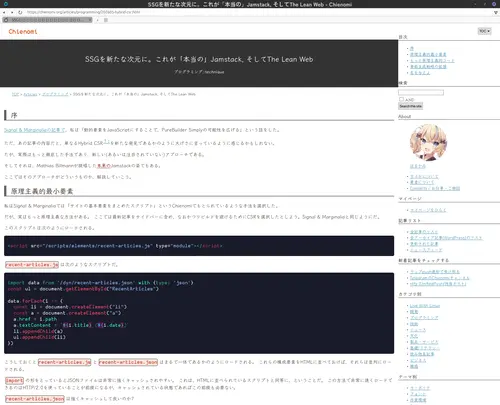Click the sidebar search text field
500x405 pixels.
(x=421, y=92)
